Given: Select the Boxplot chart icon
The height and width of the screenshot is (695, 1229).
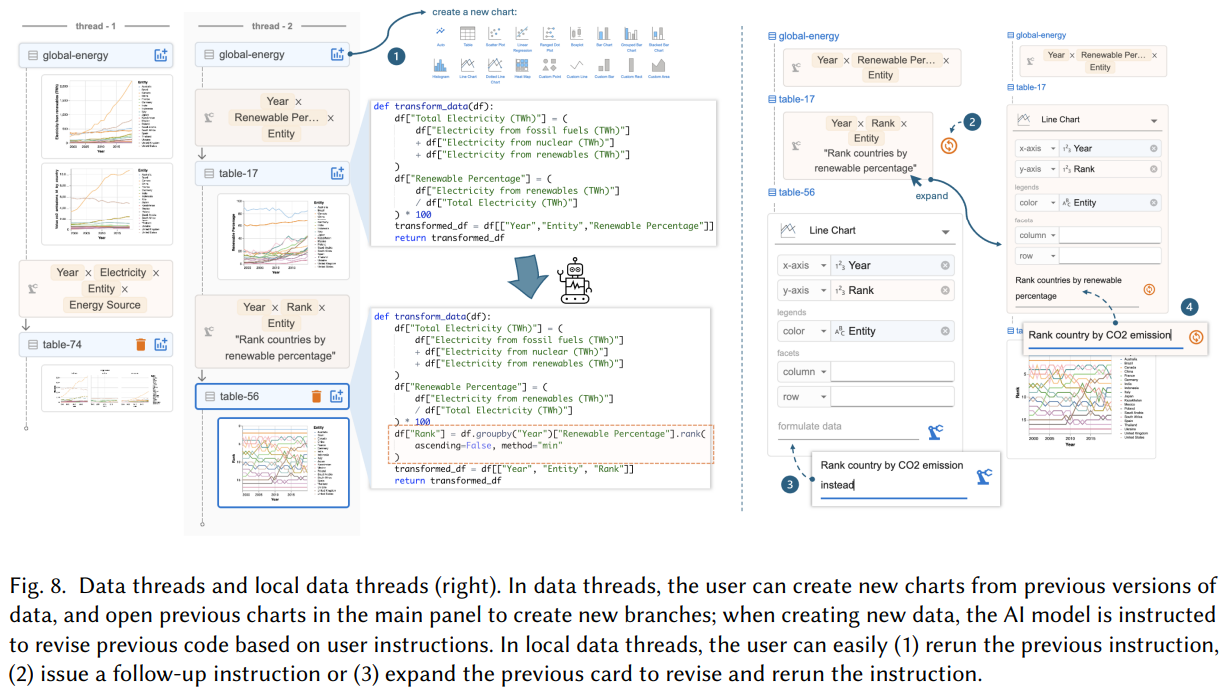Looking at the screenshot, I should tap(576, 34).
